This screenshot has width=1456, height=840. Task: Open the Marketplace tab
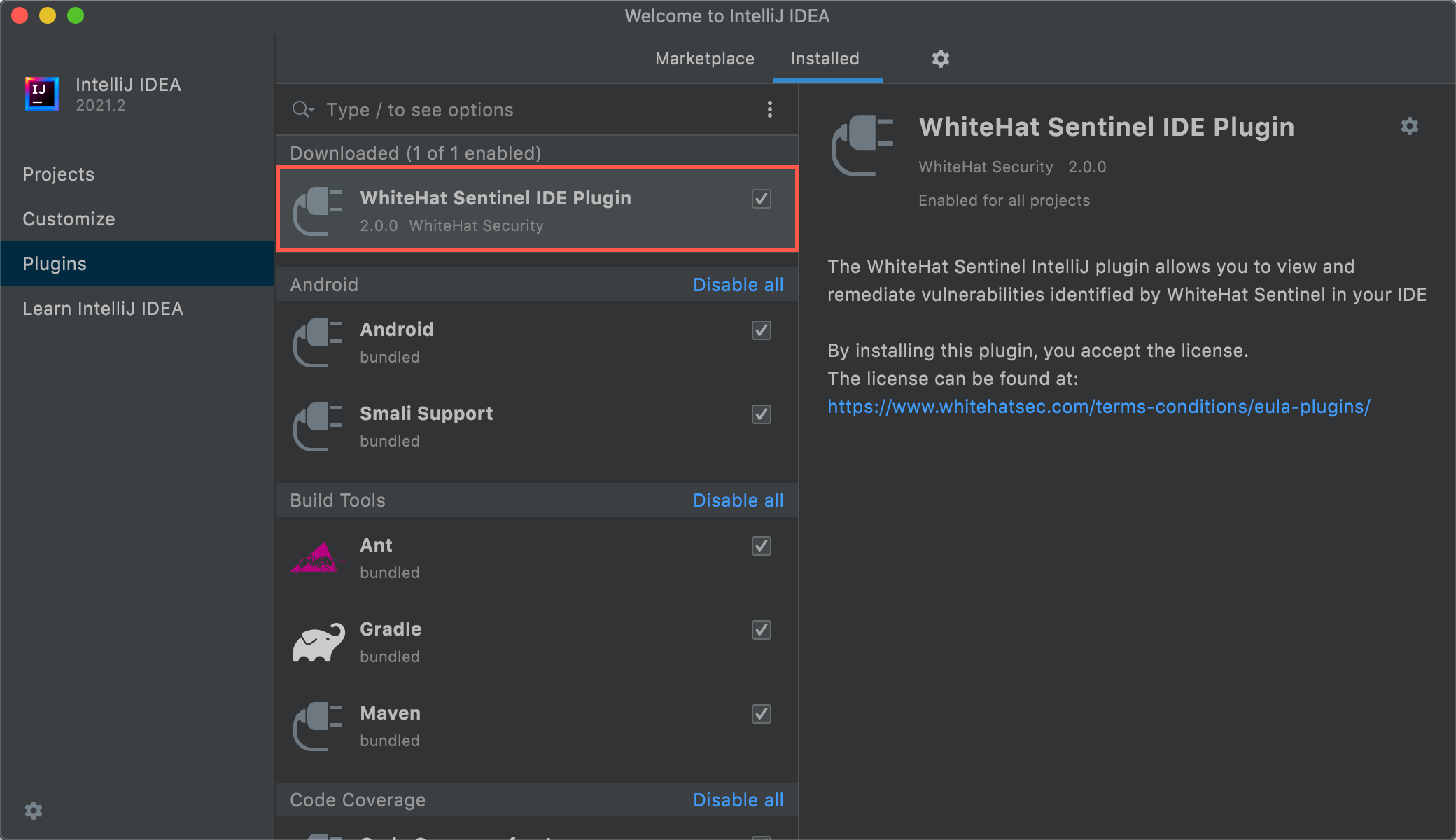tap(704, 59)
